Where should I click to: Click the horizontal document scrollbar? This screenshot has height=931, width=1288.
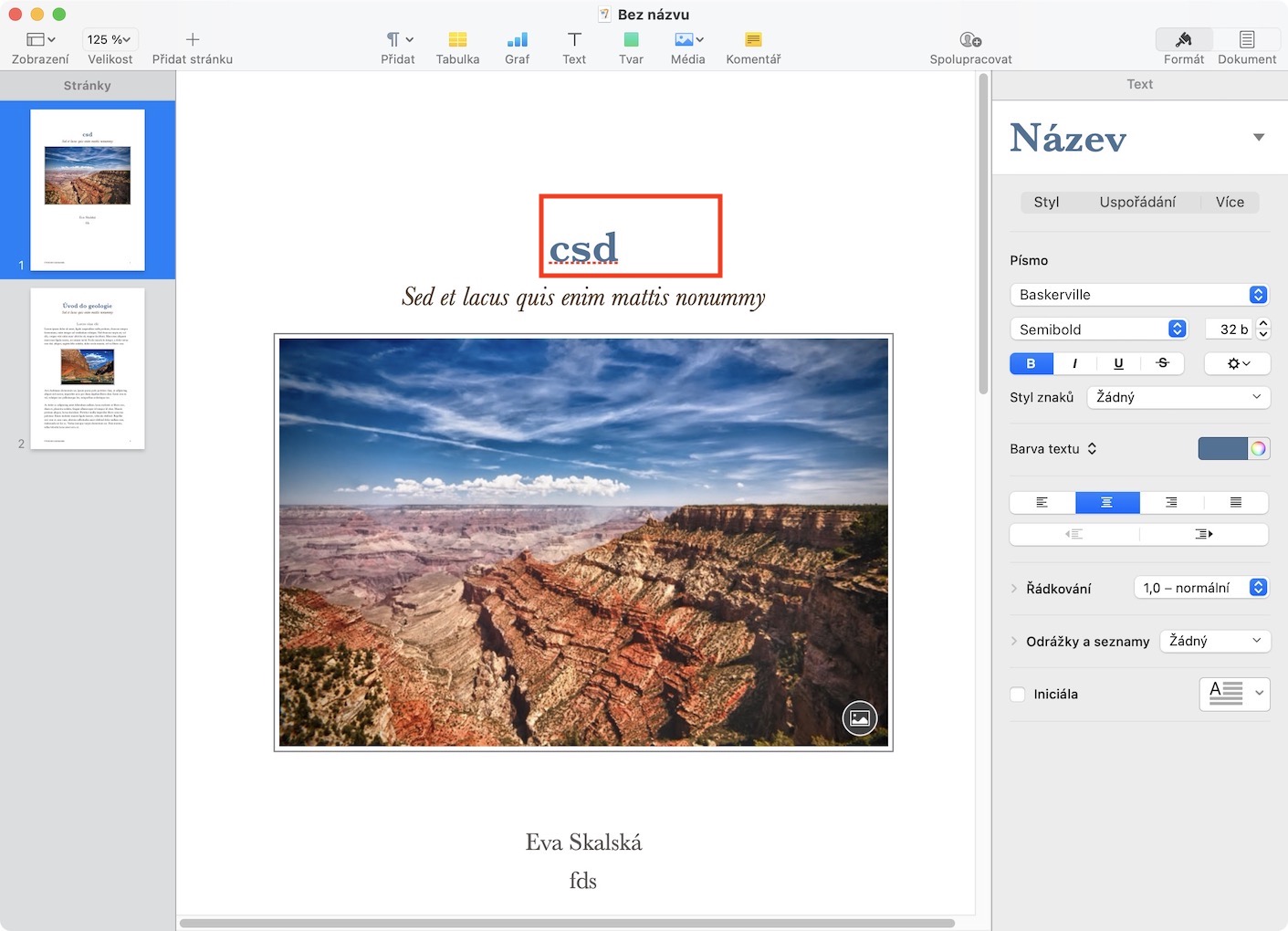click(x=567, y=924)
